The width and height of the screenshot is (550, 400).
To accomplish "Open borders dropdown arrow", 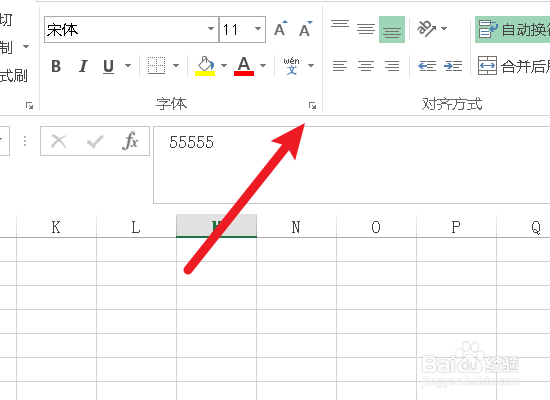I will [x=176, y=66].
